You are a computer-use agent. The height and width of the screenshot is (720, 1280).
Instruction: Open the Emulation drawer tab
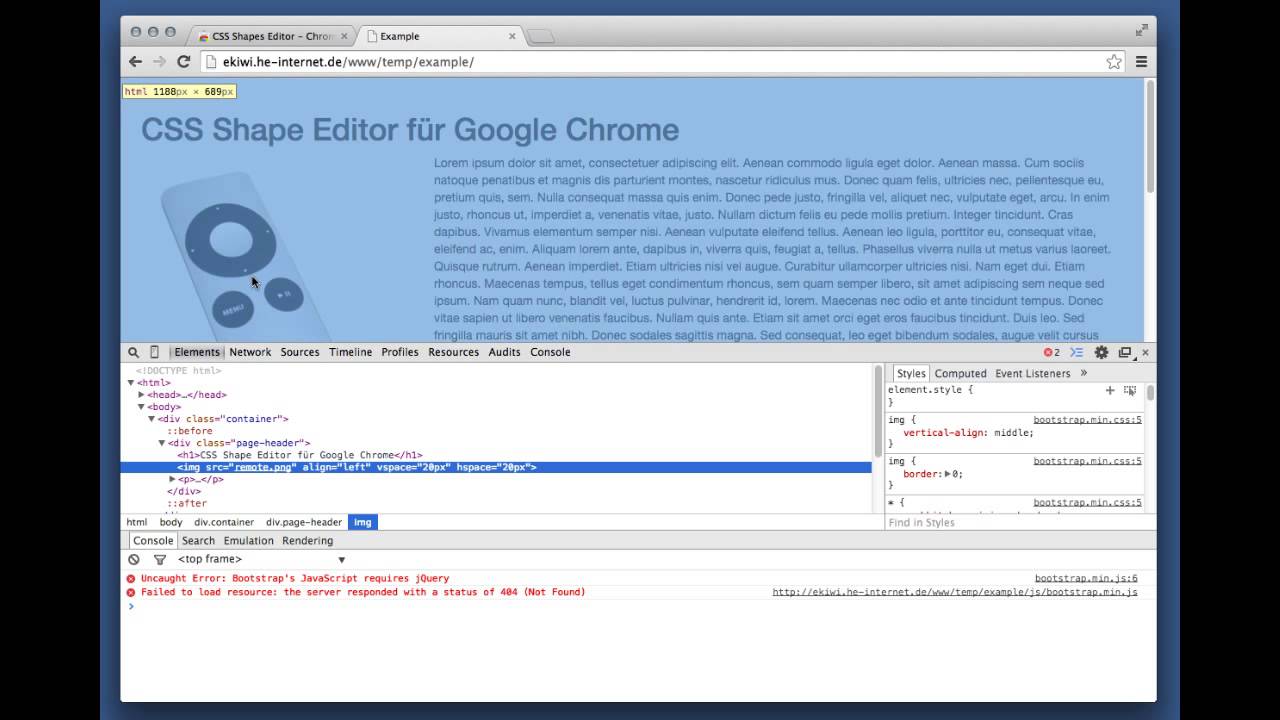point(248,541)
